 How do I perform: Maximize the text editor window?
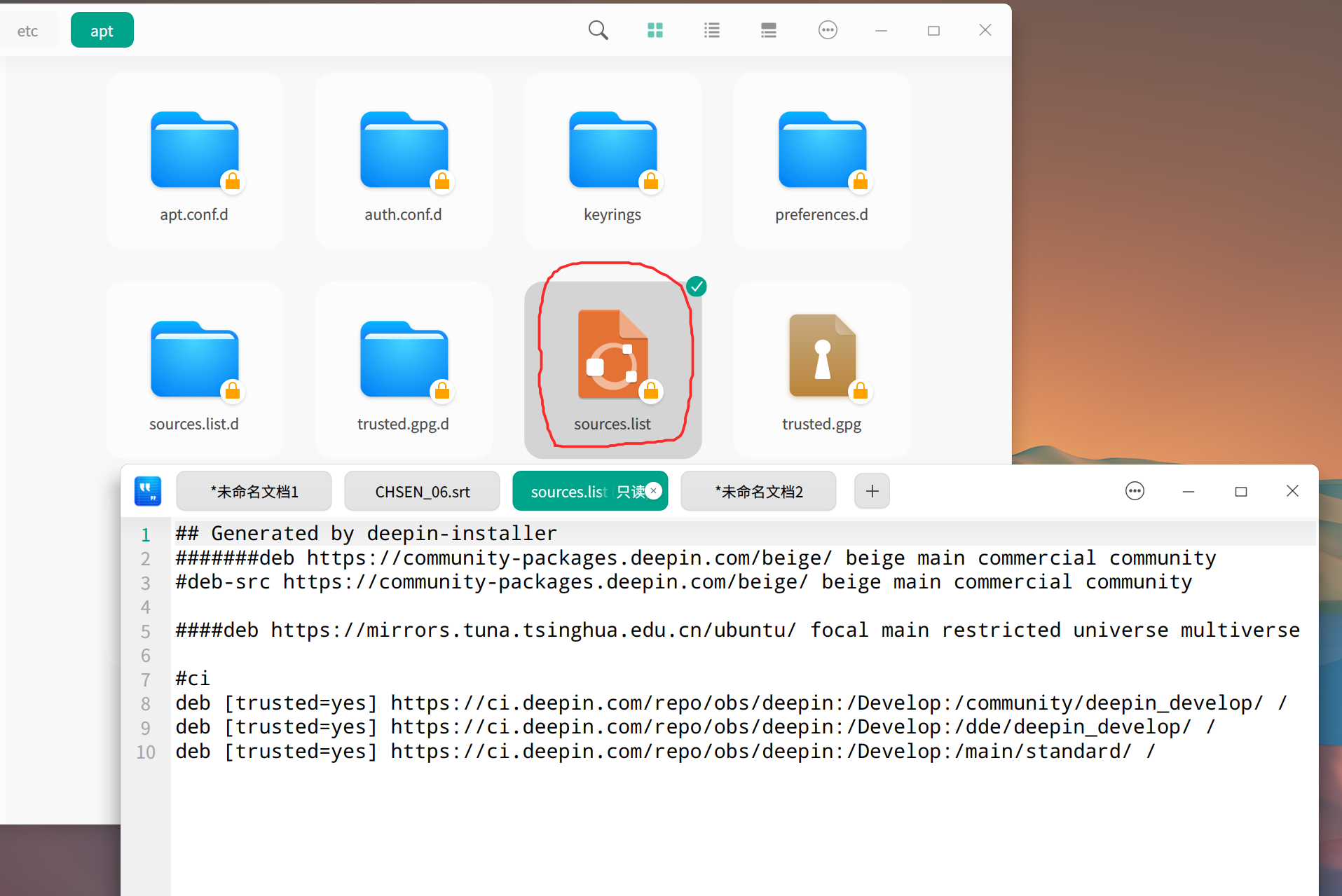tap(1241, 491)
